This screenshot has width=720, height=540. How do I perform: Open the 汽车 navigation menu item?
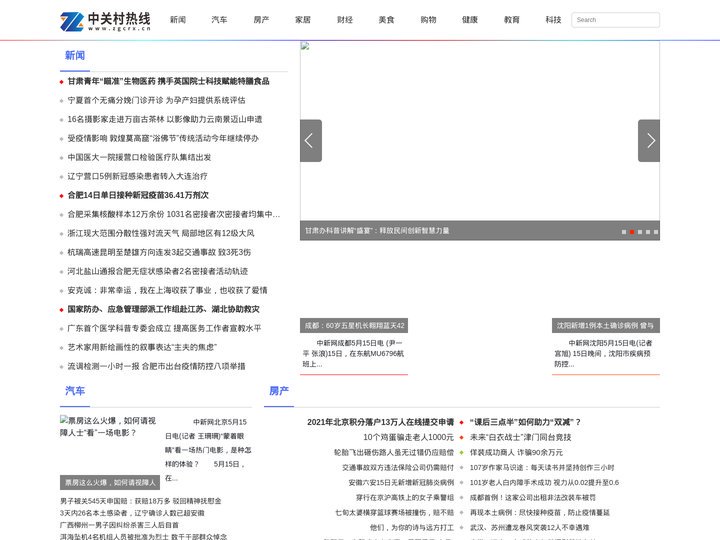(219, 20)
